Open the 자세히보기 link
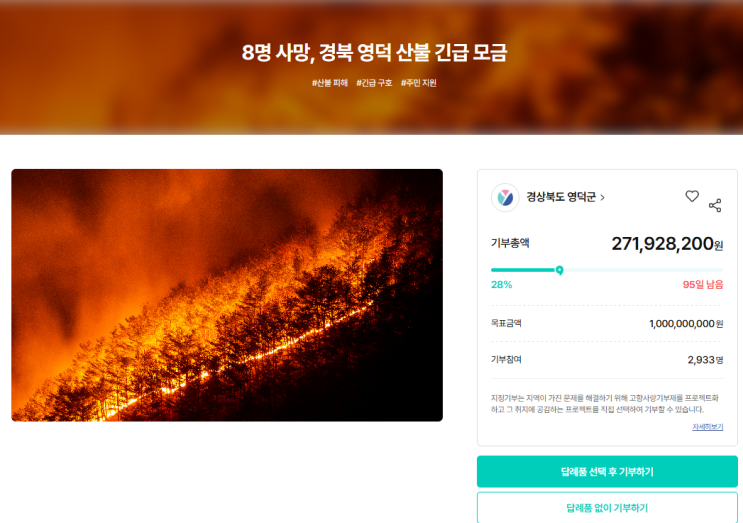Viewport: 743px width, 523px height. click(707, 427)
